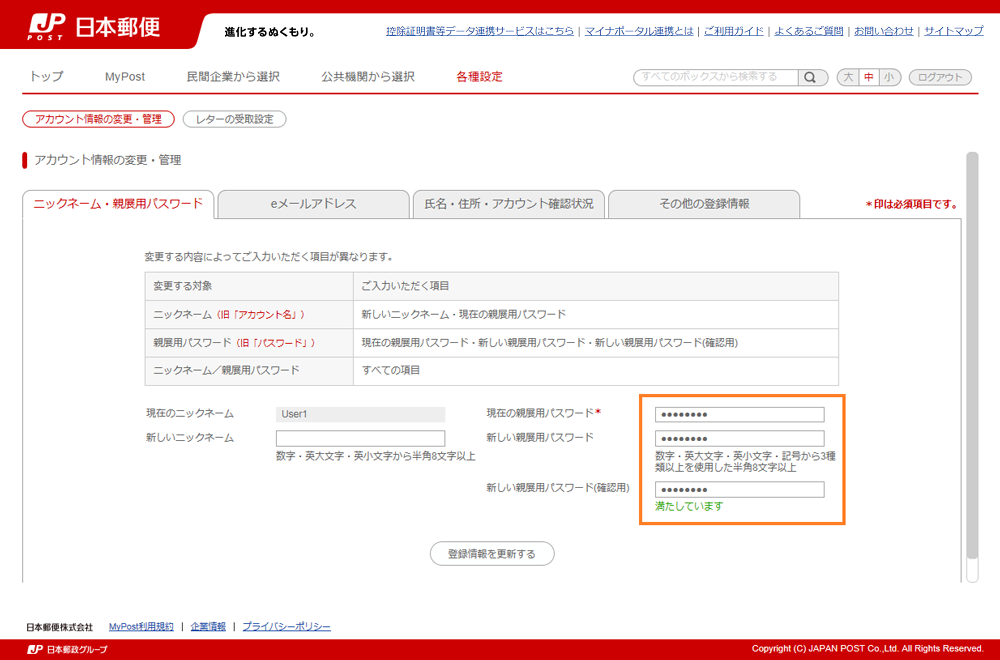Select レターの受取設定 pill
The image size is (1000, 660).
(x=234, y=119)
